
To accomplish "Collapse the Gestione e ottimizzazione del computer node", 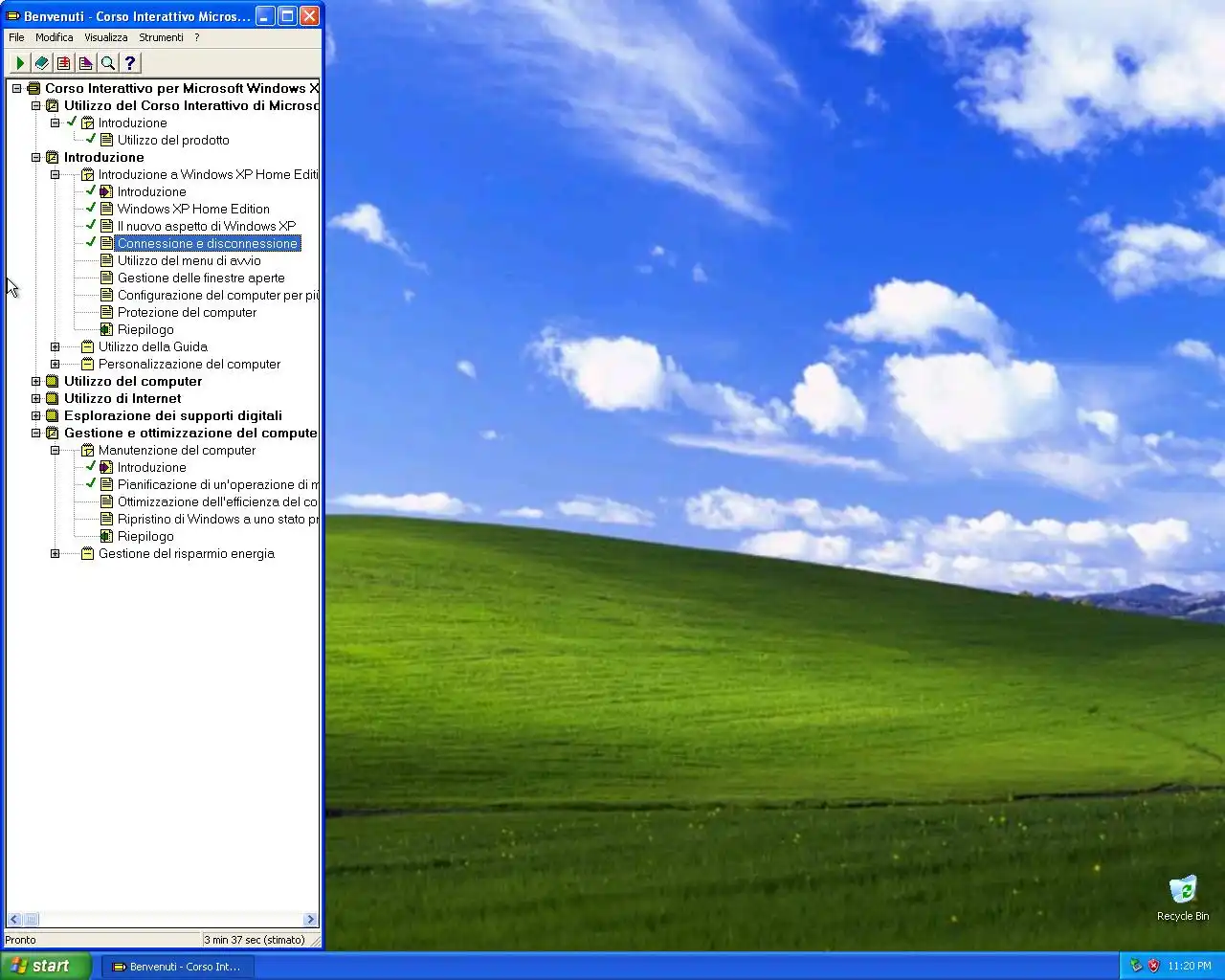I will tap(35, 433).
